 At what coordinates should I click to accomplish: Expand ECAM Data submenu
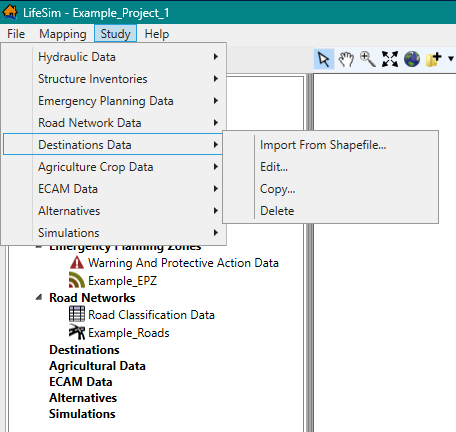point(113,189)
